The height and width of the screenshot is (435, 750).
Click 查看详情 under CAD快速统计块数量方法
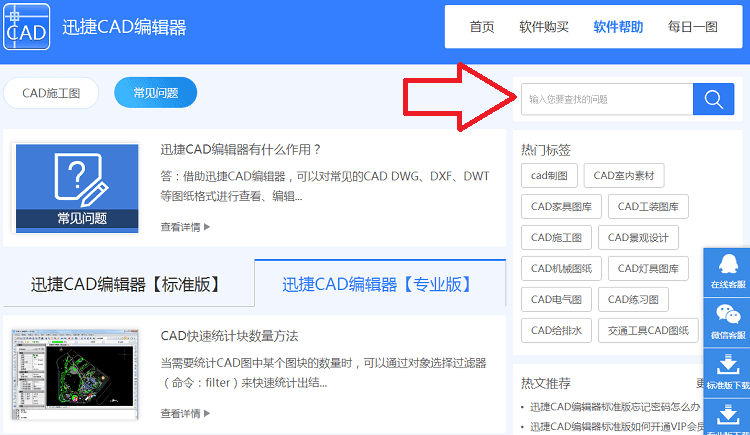(x=185, y=413)
